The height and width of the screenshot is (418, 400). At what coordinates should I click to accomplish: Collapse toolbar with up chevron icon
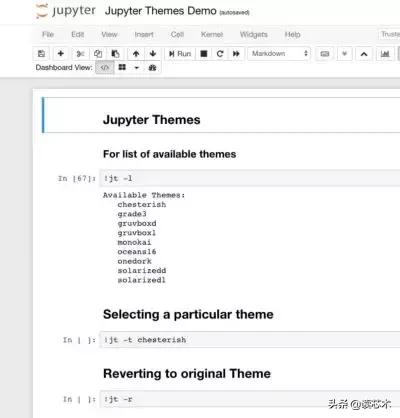click(364, 54)
